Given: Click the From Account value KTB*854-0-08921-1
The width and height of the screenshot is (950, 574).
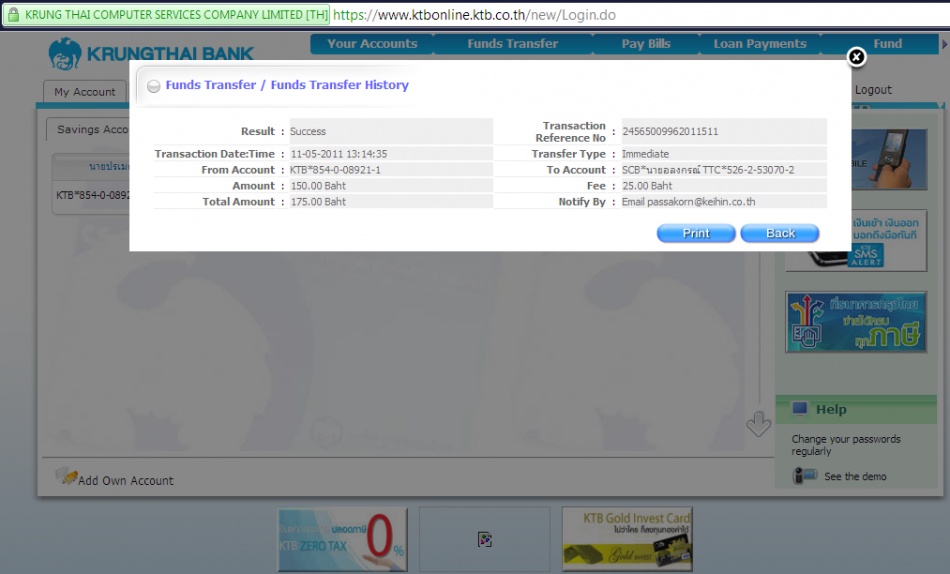Looking at the screenshot, I should click(336, 170).
